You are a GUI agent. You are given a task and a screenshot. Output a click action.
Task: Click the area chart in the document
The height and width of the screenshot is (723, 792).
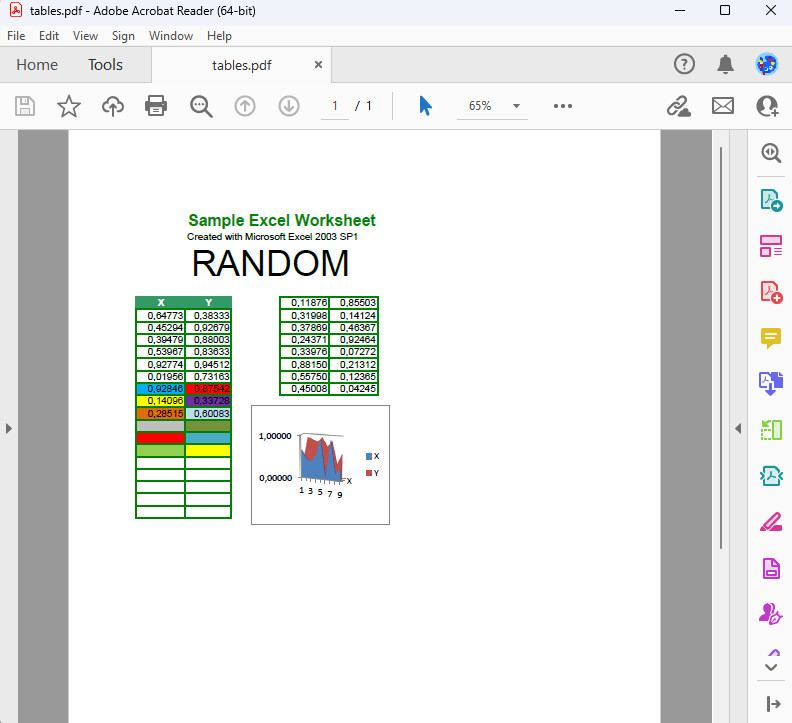(320, 464)
